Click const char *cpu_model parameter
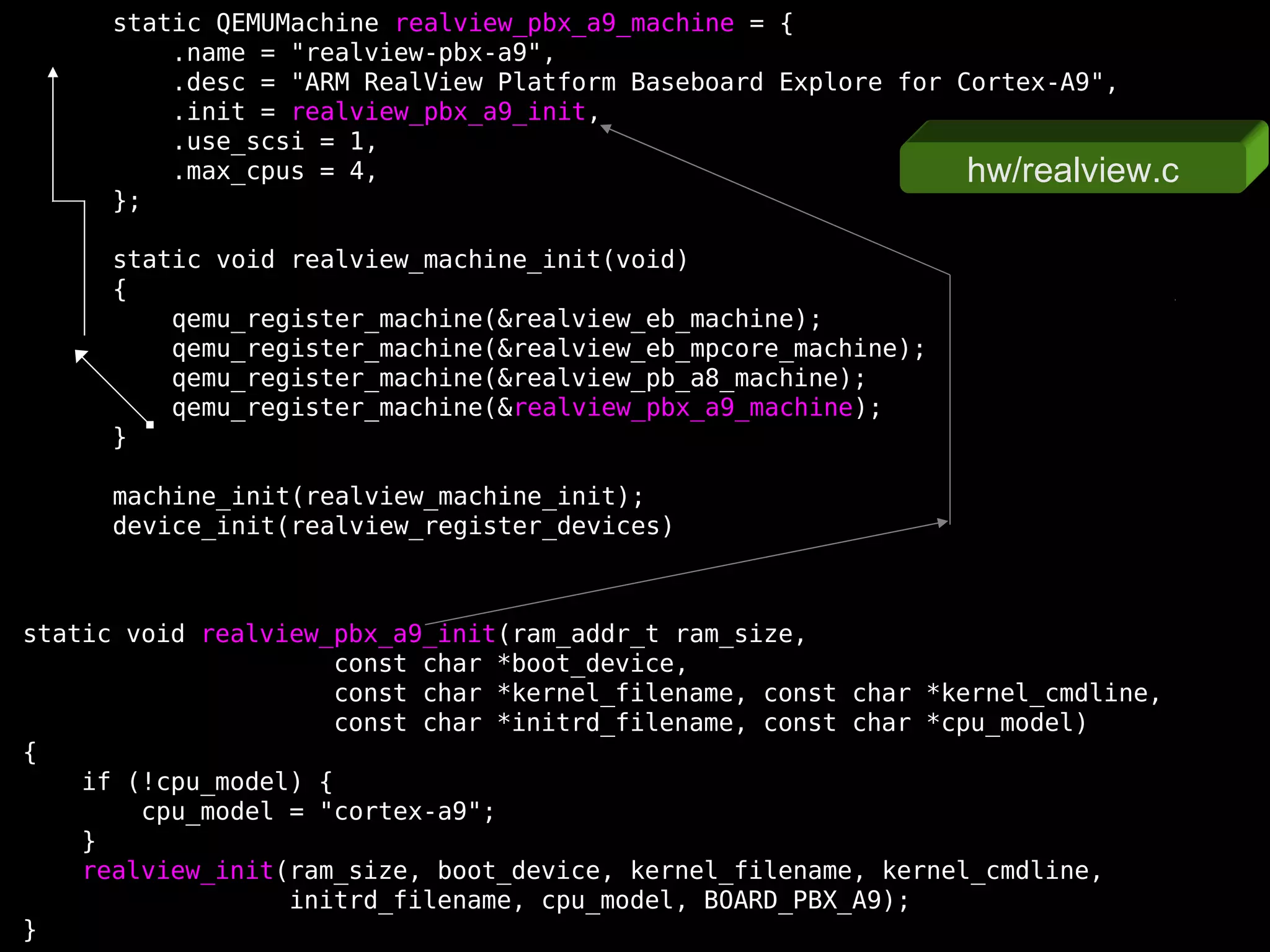 tap(919, 723)
